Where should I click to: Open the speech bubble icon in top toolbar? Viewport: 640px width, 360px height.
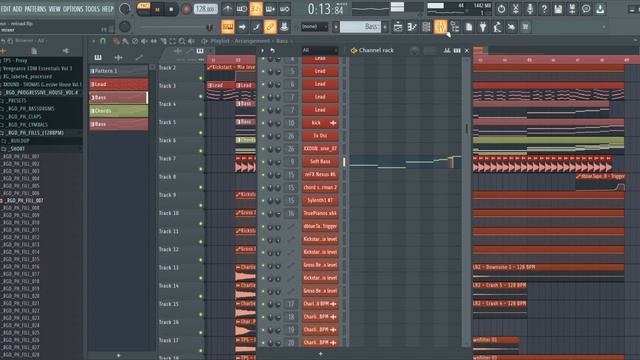(x=586, y=9)
